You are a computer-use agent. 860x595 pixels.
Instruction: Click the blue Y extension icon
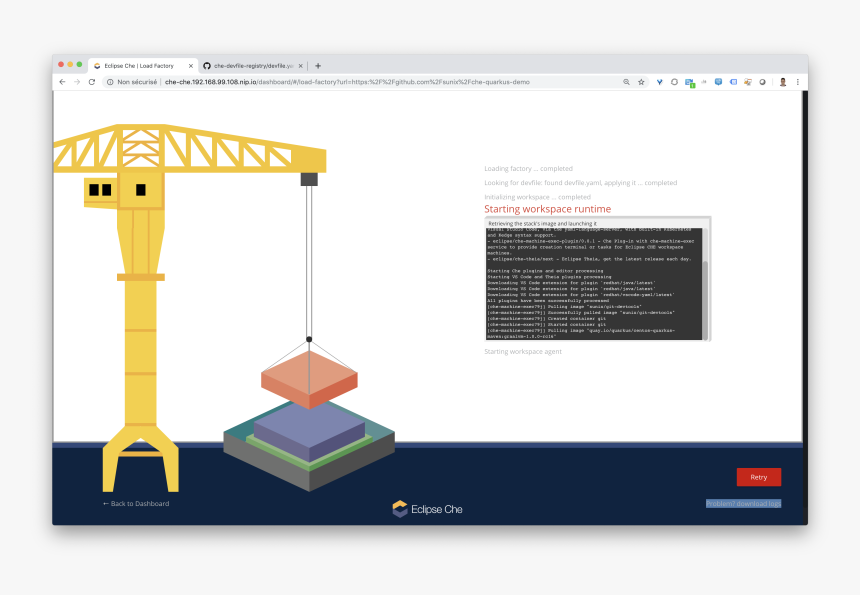click(x=659, y=82)
